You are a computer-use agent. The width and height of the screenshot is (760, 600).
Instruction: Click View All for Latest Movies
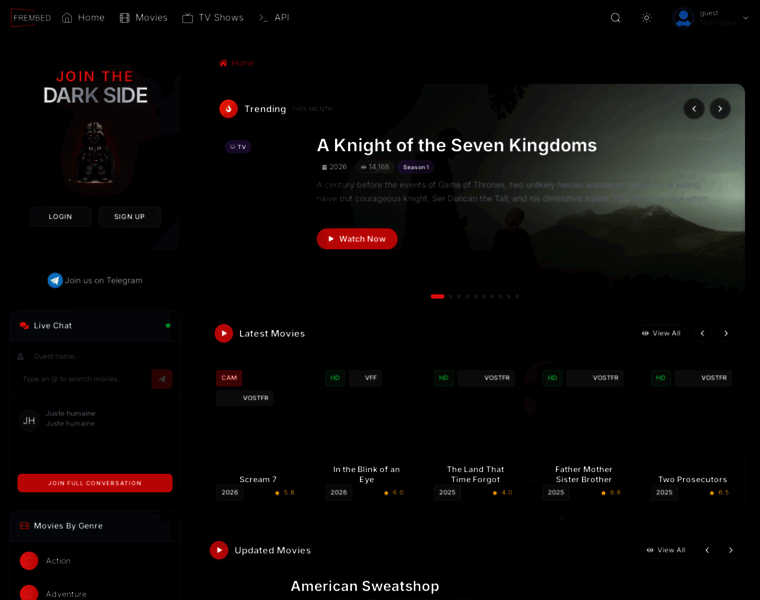click(x=661, y=333)
